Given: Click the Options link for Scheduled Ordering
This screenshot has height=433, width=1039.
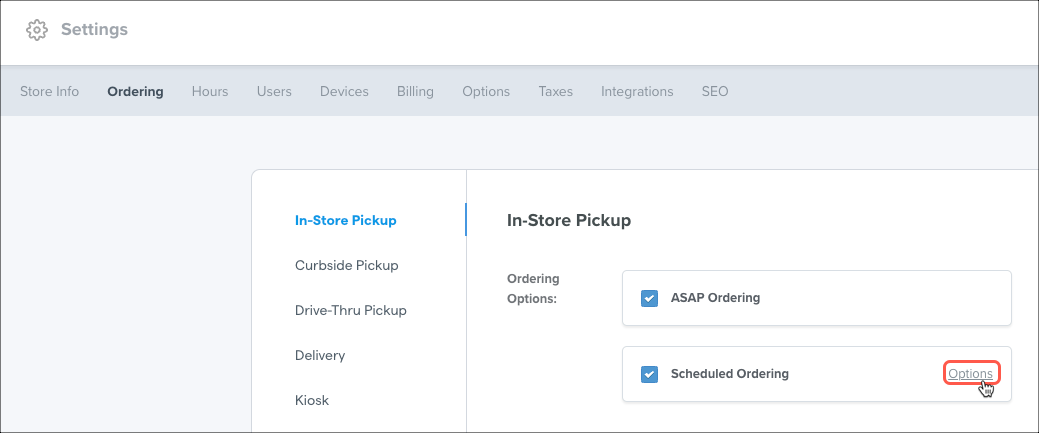Looking at the screenshot, I should 970,374.
